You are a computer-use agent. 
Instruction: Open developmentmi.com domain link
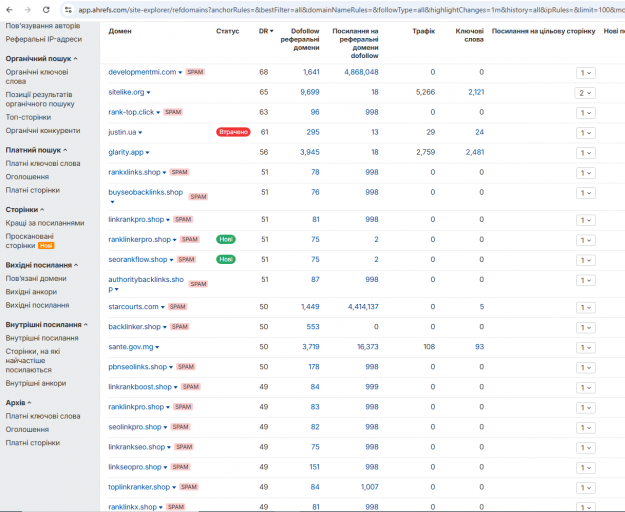click(142, 72)
